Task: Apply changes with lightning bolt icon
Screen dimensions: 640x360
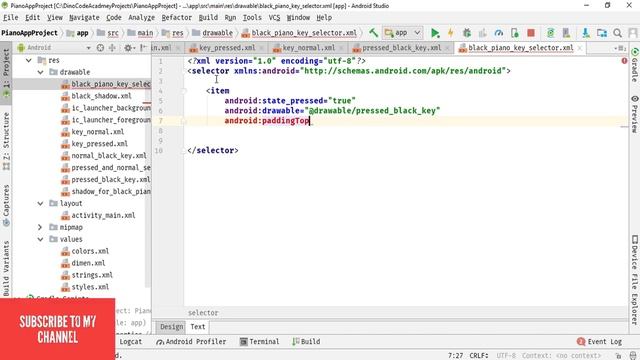Action: [x=451, y=33]
